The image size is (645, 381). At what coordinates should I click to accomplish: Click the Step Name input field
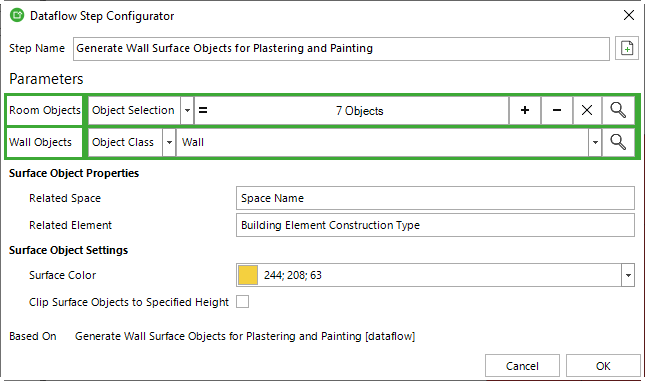[x=341, y=49]
